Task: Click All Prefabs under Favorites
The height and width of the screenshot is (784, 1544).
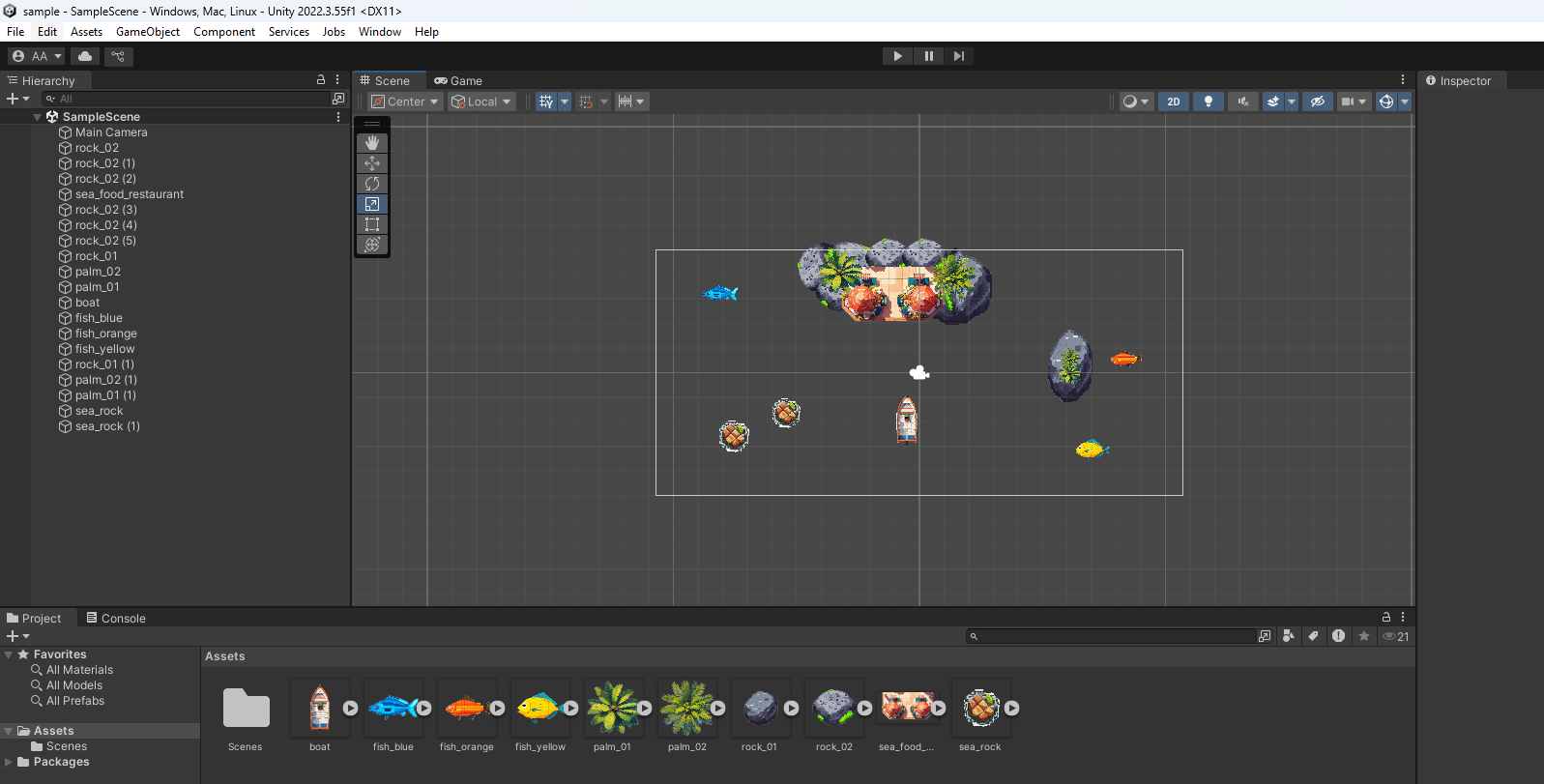Action: 74,701
